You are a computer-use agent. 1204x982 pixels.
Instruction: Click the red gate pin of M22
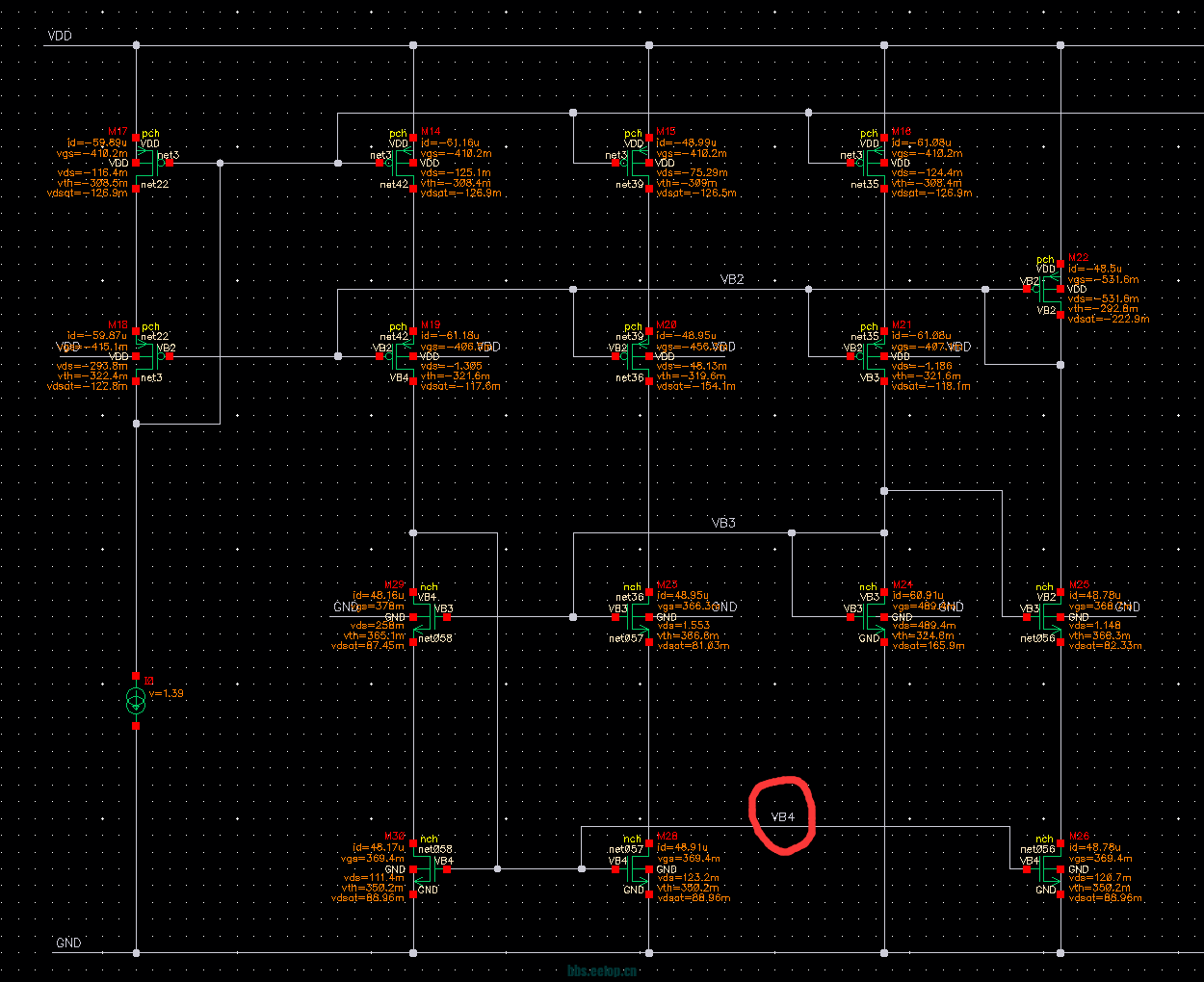1028,289
